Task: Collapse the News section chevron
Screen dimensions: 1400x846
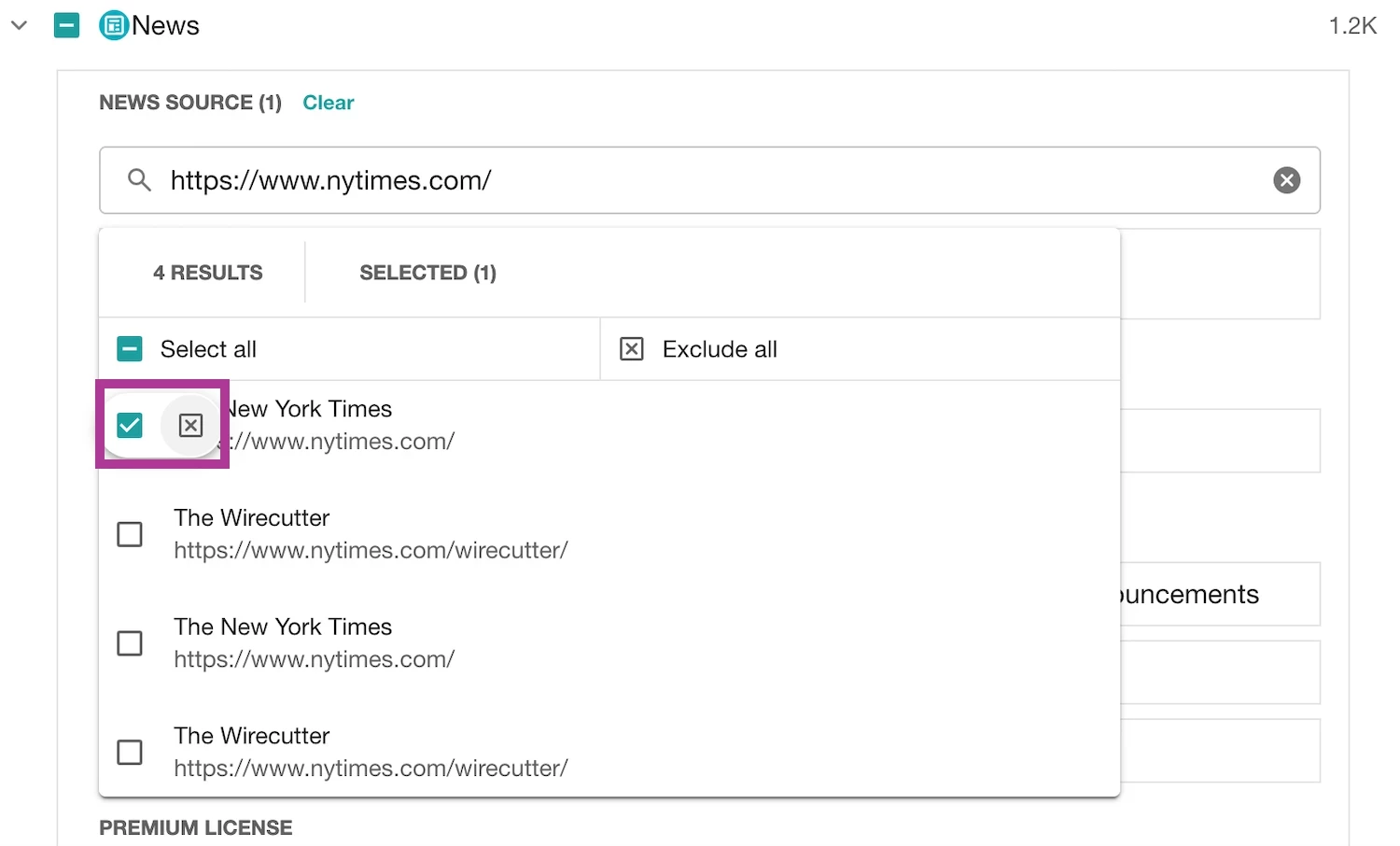Action: [19, 25]
